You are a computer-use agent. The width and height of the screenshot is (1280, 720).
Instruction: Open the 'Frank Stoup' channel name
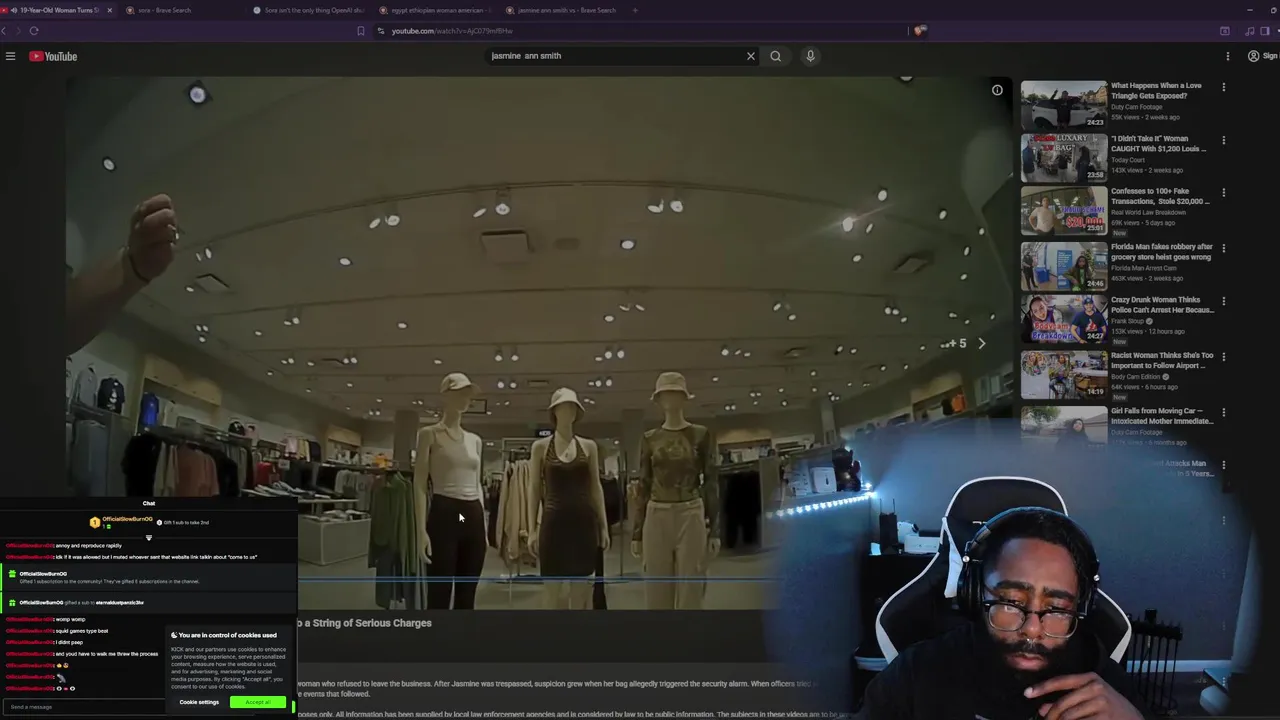pyautogui.click(x=1129, y=321)
